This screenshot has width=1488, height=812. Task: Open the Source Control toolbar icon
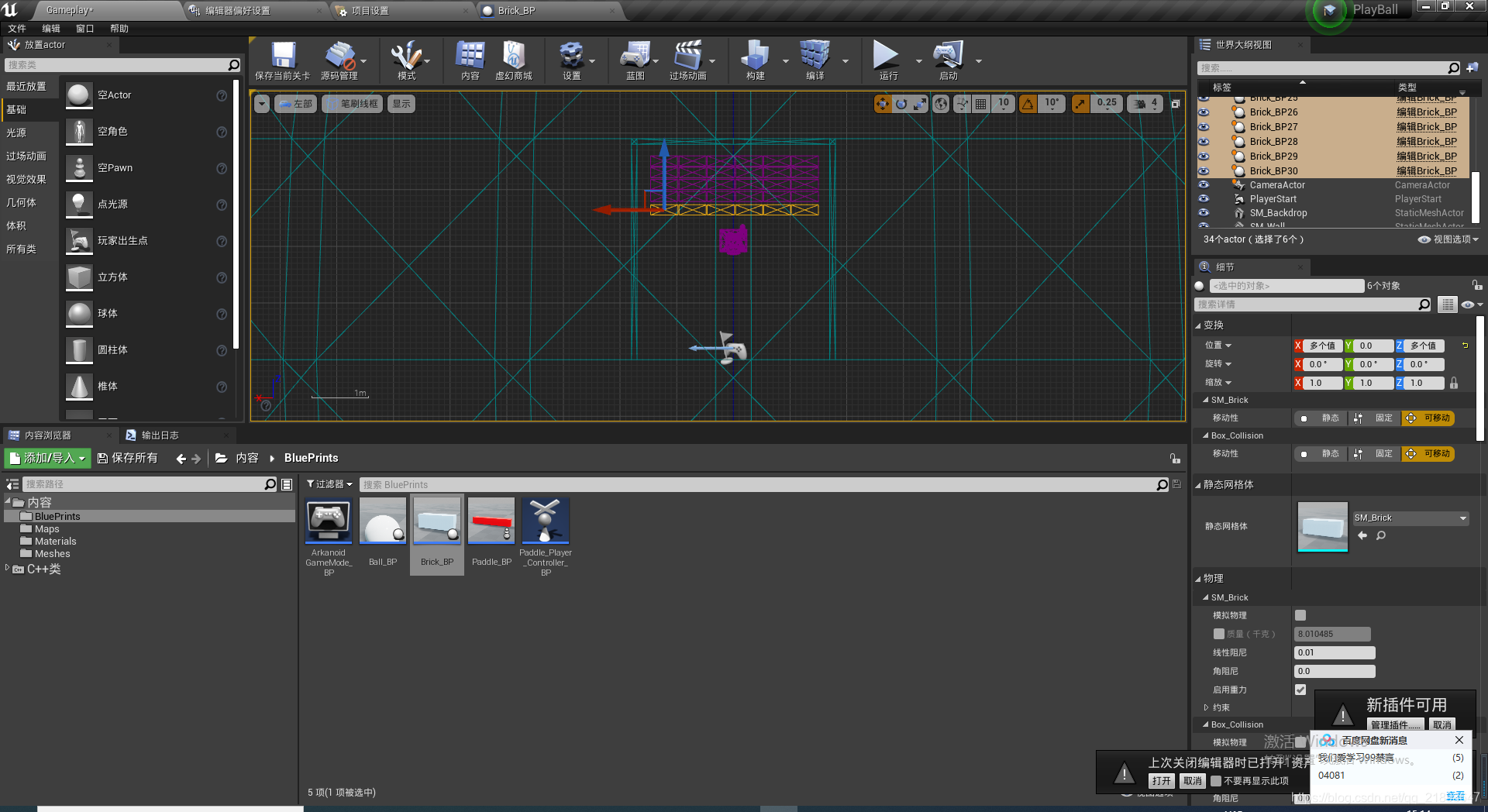click(x=339, y=60)
